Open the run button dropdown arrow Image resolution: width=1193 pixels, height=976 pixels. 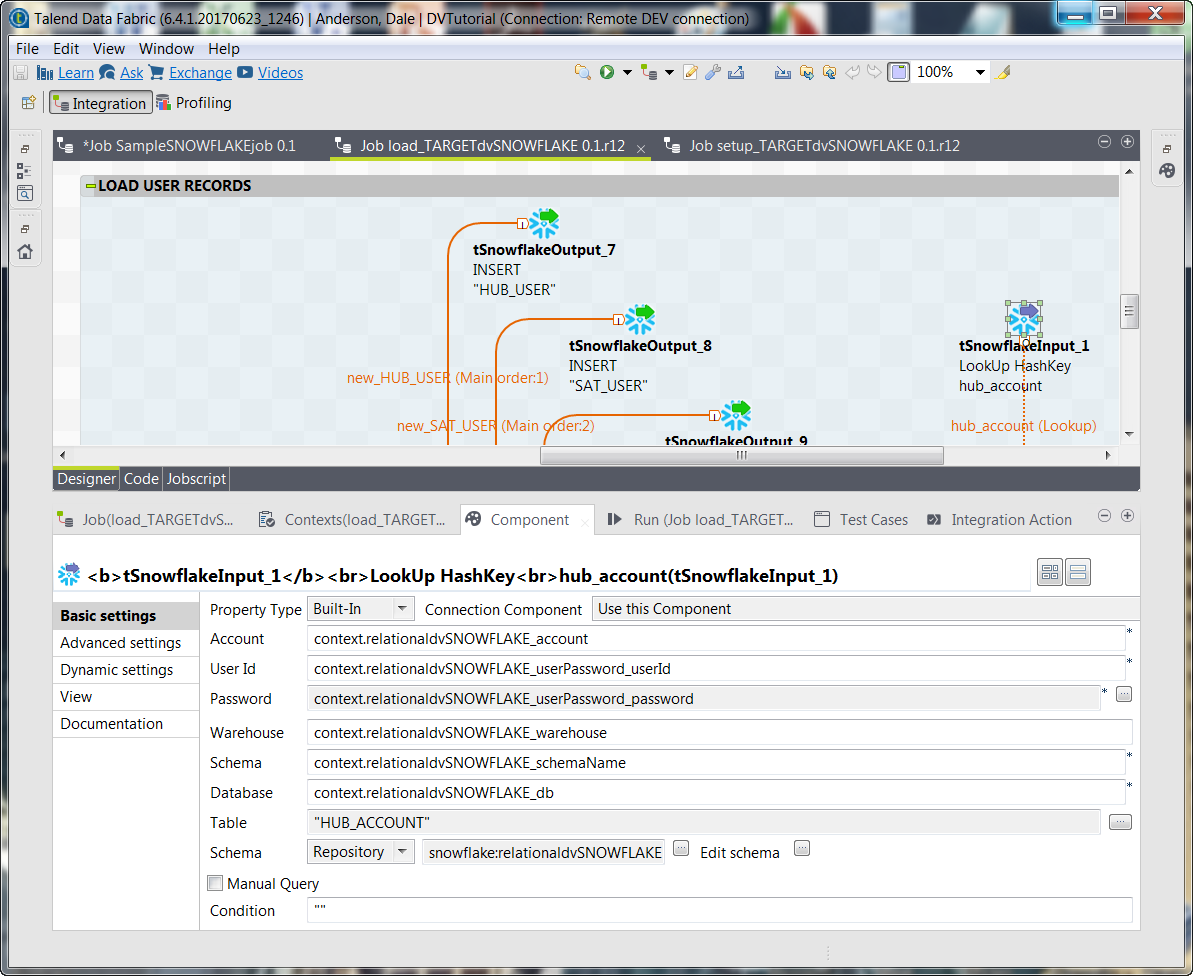627,72
